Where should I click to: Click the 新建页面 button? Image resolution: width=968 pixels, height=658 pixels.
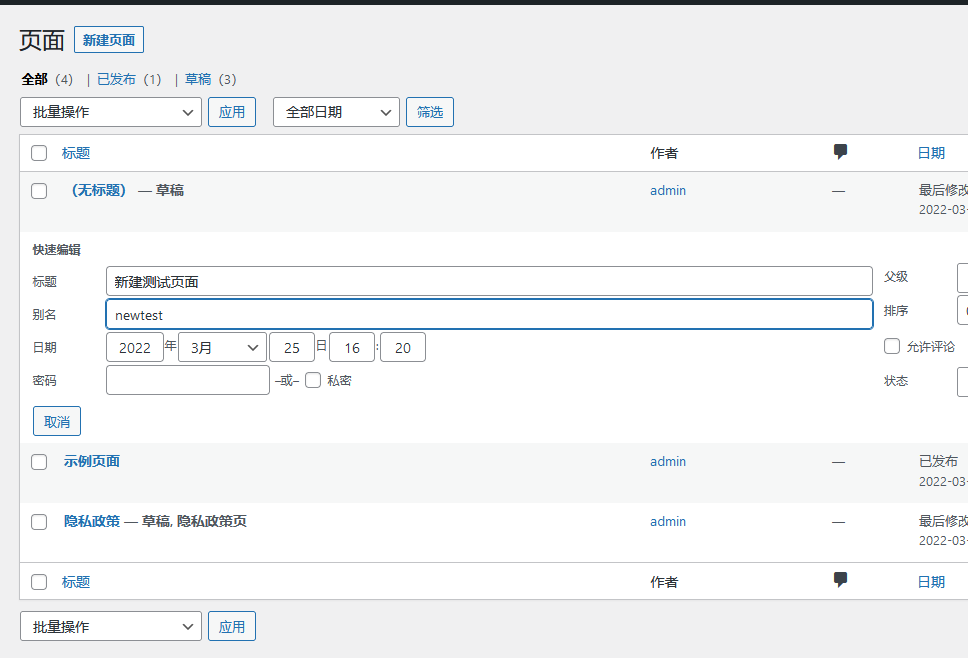[108, 39]
